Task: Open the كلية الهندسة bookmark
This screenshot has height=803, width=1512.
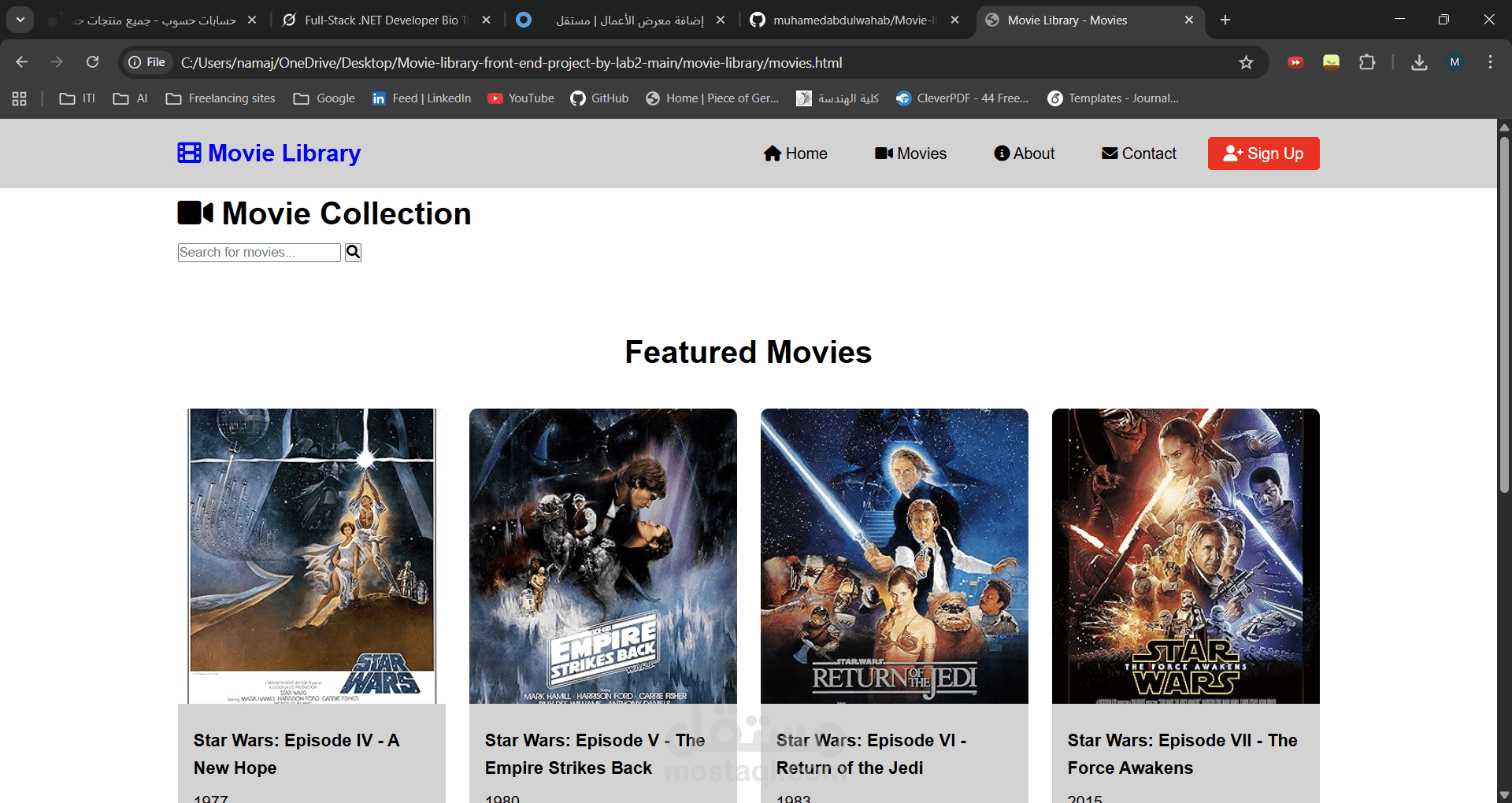Action: [837, 98]
